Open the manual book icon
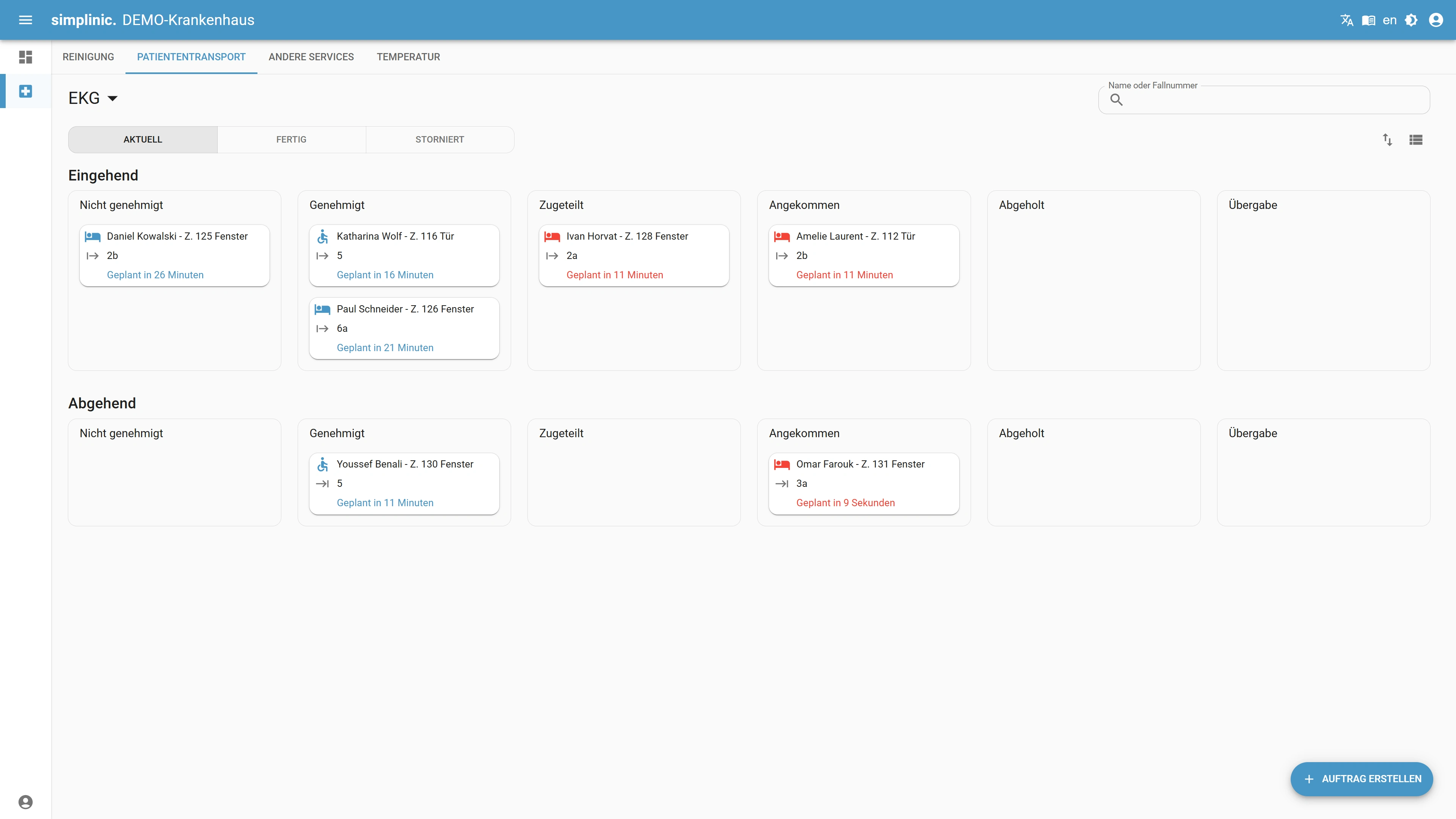The image size is (1456, 819). pos(1368,20)
